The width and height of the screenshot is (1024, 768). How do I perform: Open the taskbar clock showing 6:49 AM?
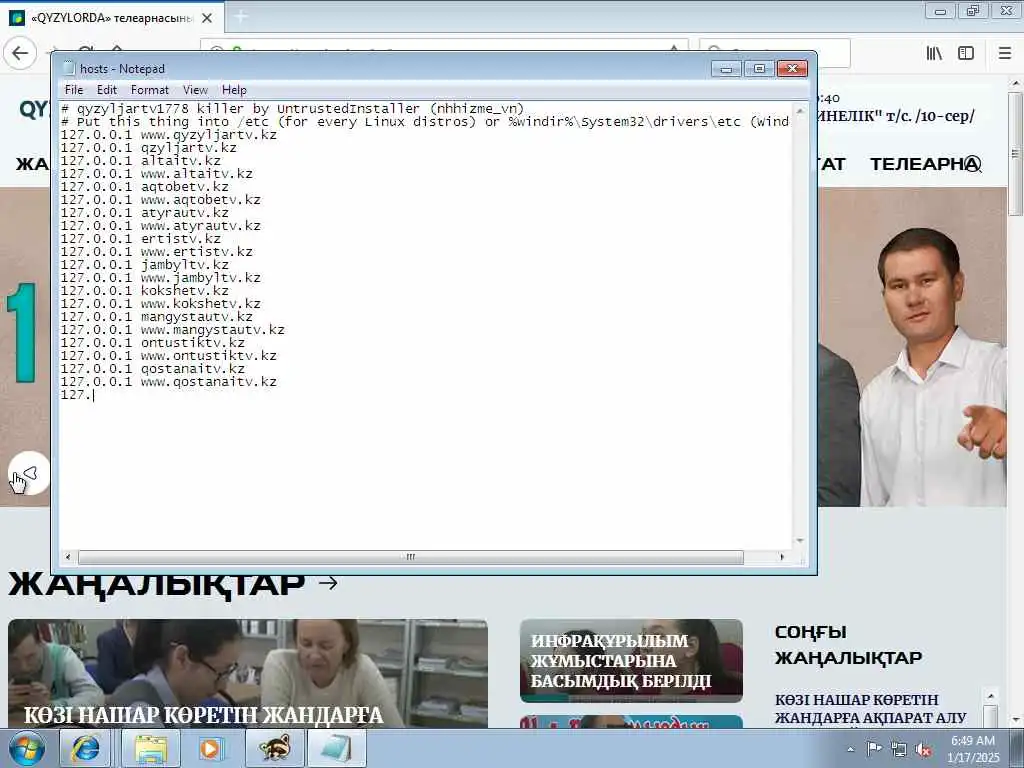973,749
